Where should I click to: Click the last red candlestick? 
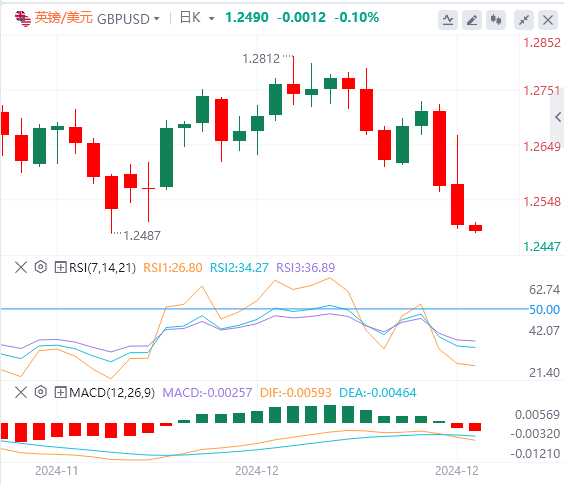pyautogui.click(x=476, y=228)
